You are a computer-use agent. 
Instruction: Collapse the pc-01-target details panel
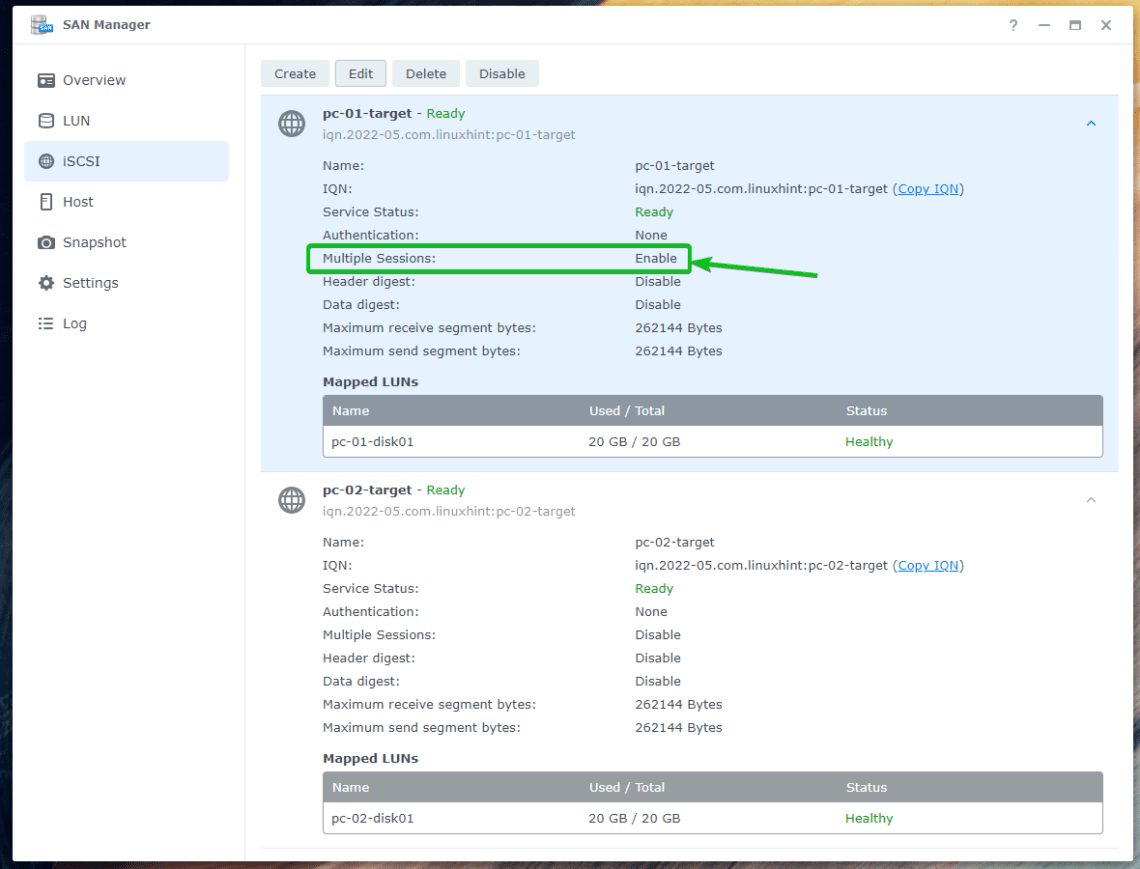[x=1091, y=123]
